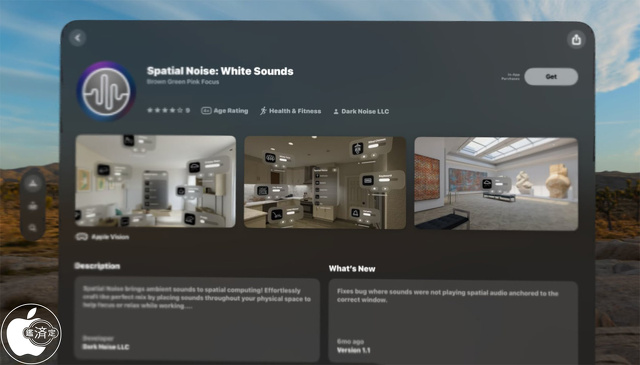Open the art gallery screenshot

[496, 184]
